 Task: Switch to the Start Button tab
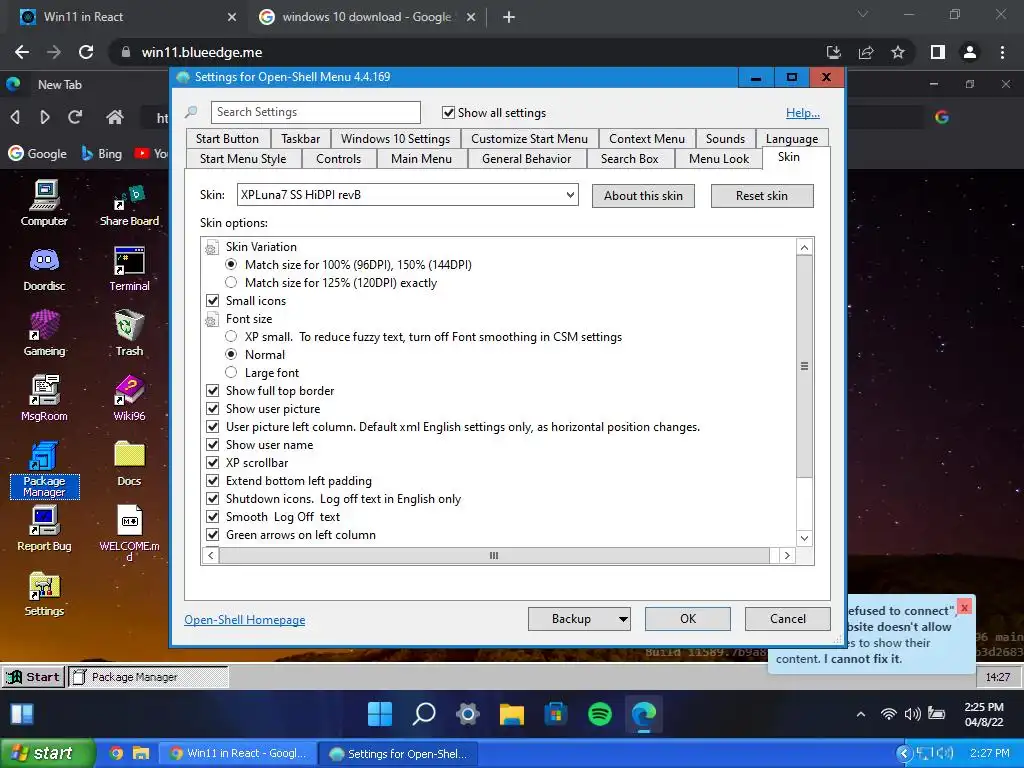coord(227,138)
